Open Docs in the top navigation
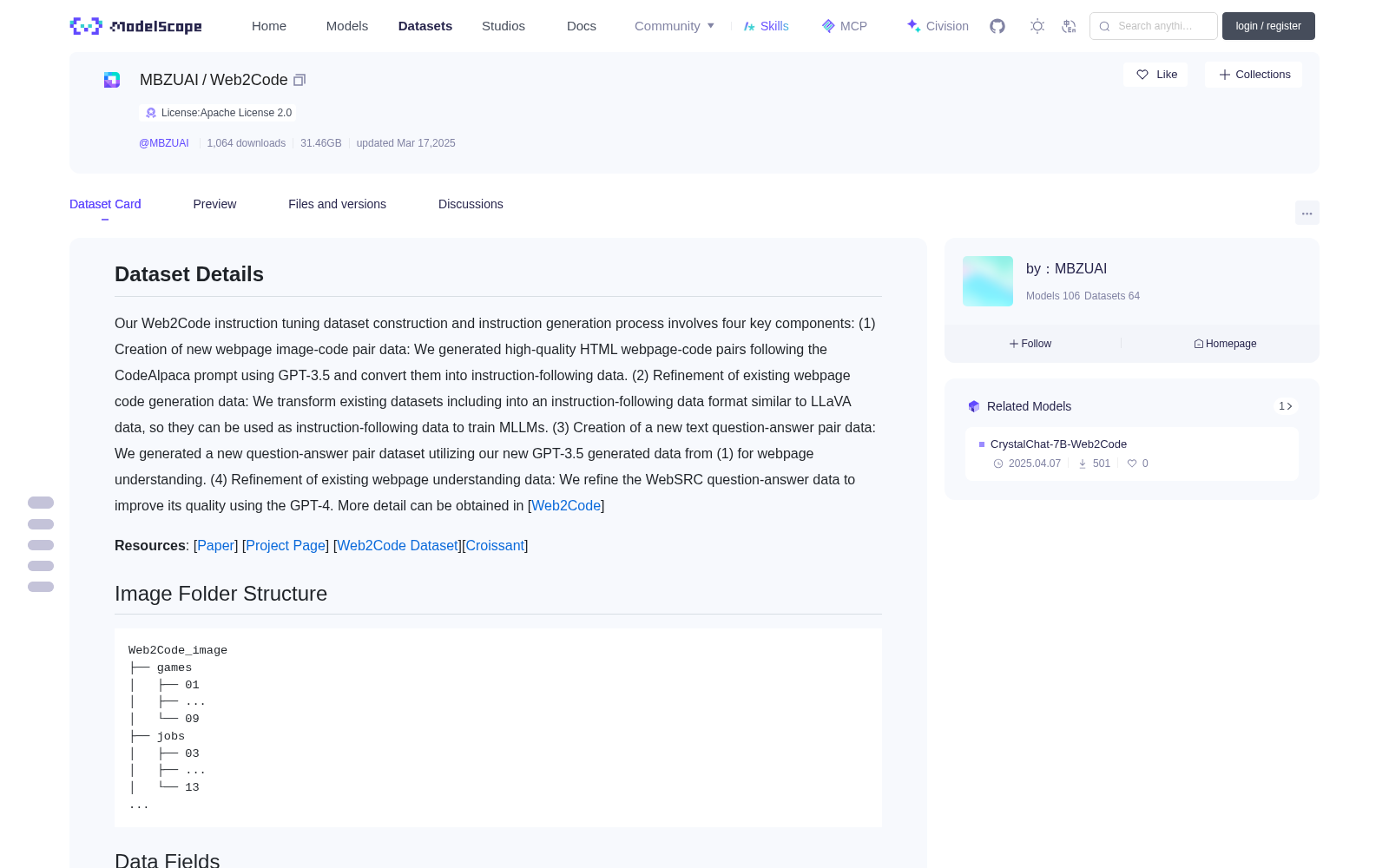The width and height of the screenshot is (1389, 868). click(x=582, y=26)
